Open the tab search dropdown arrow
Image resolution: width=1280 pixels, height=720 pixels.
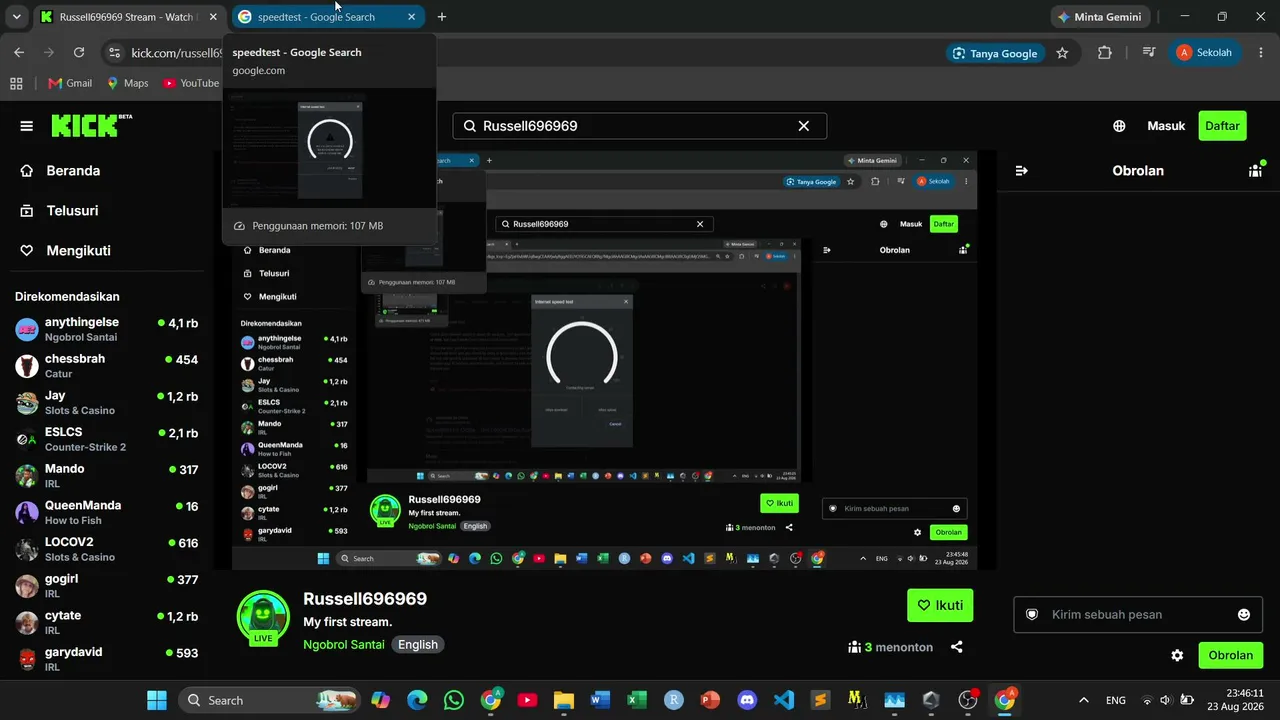click(16, 17)
